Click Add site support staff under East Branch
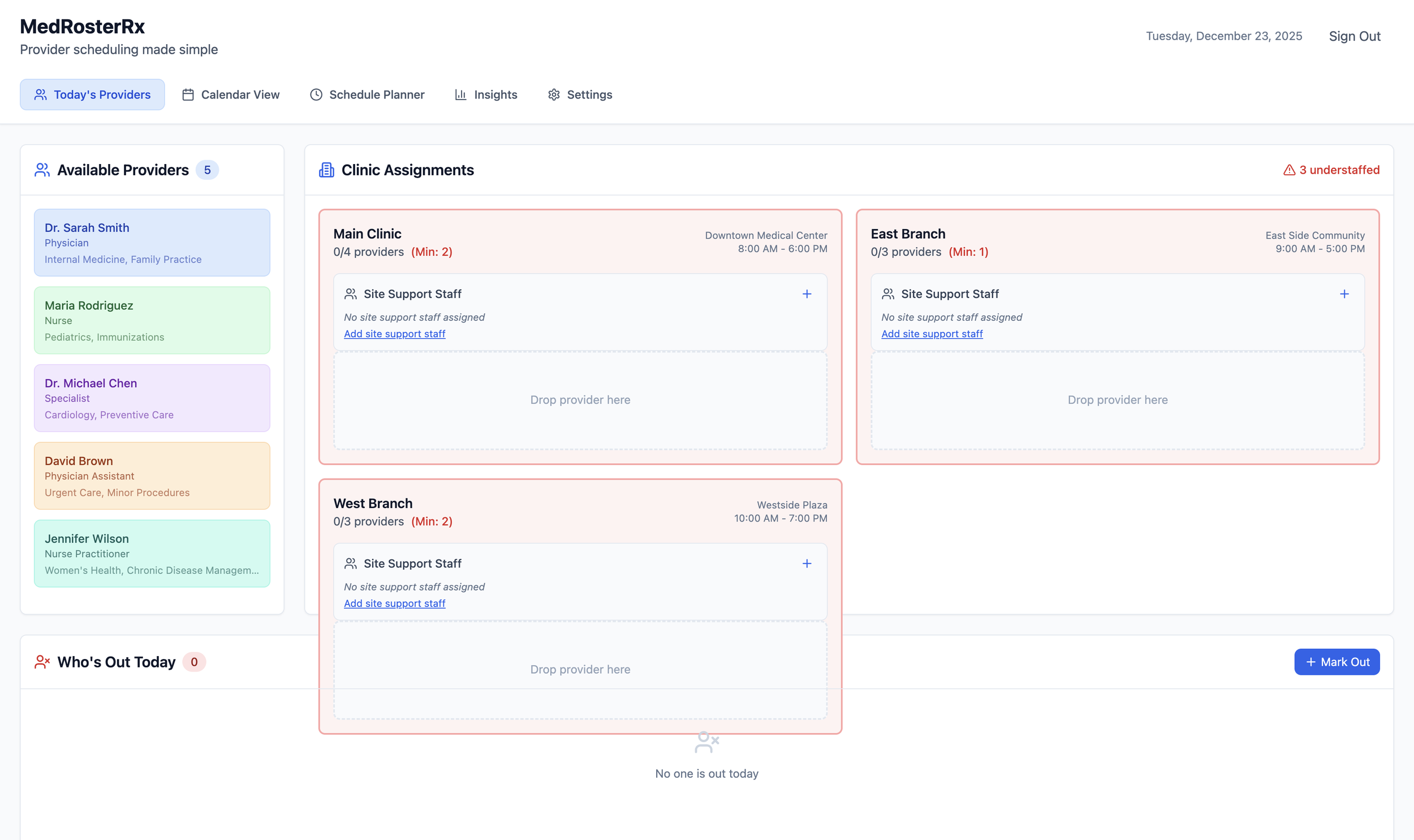Viewport: 1414px width, 840px height. click(932, 334)
